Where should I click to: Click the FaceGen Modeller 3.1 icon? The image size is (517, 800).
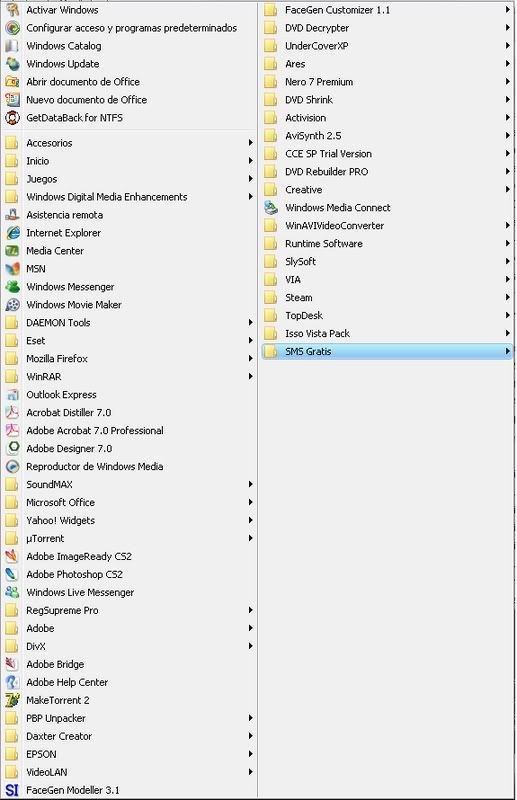pyautogui.click(x=12, y=790)
